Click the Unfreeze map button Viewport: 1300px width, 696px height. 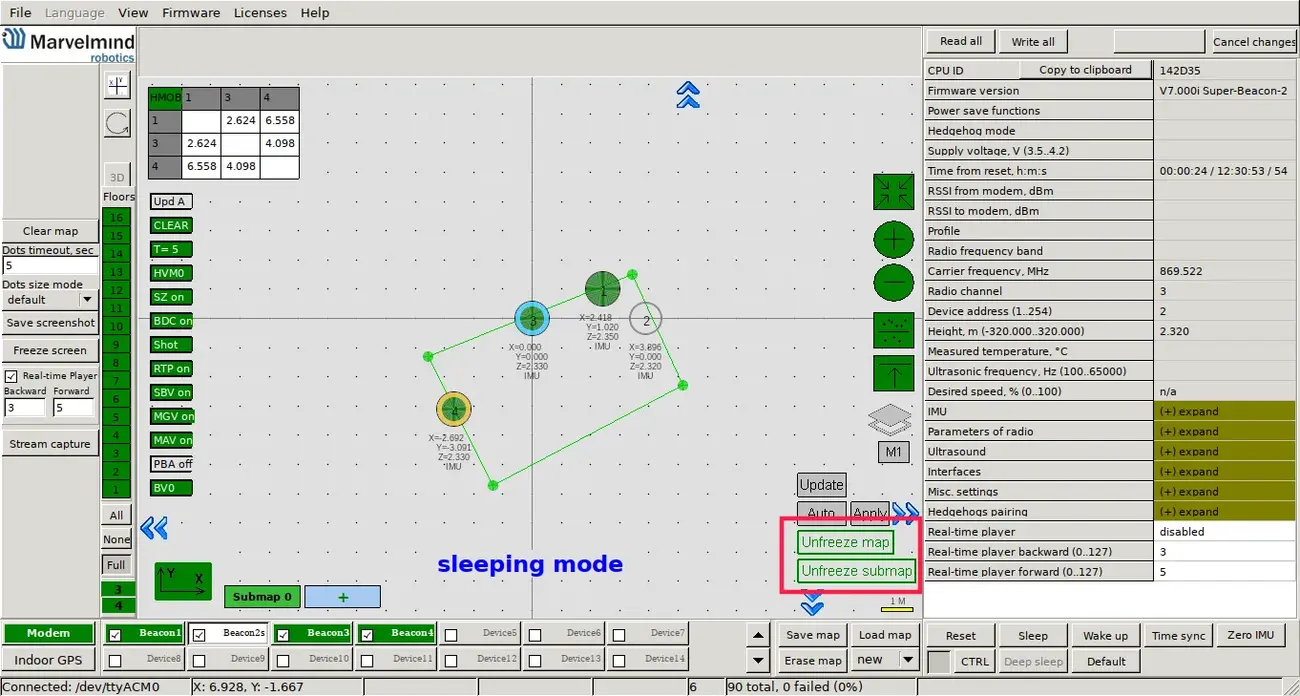(845, 542)
